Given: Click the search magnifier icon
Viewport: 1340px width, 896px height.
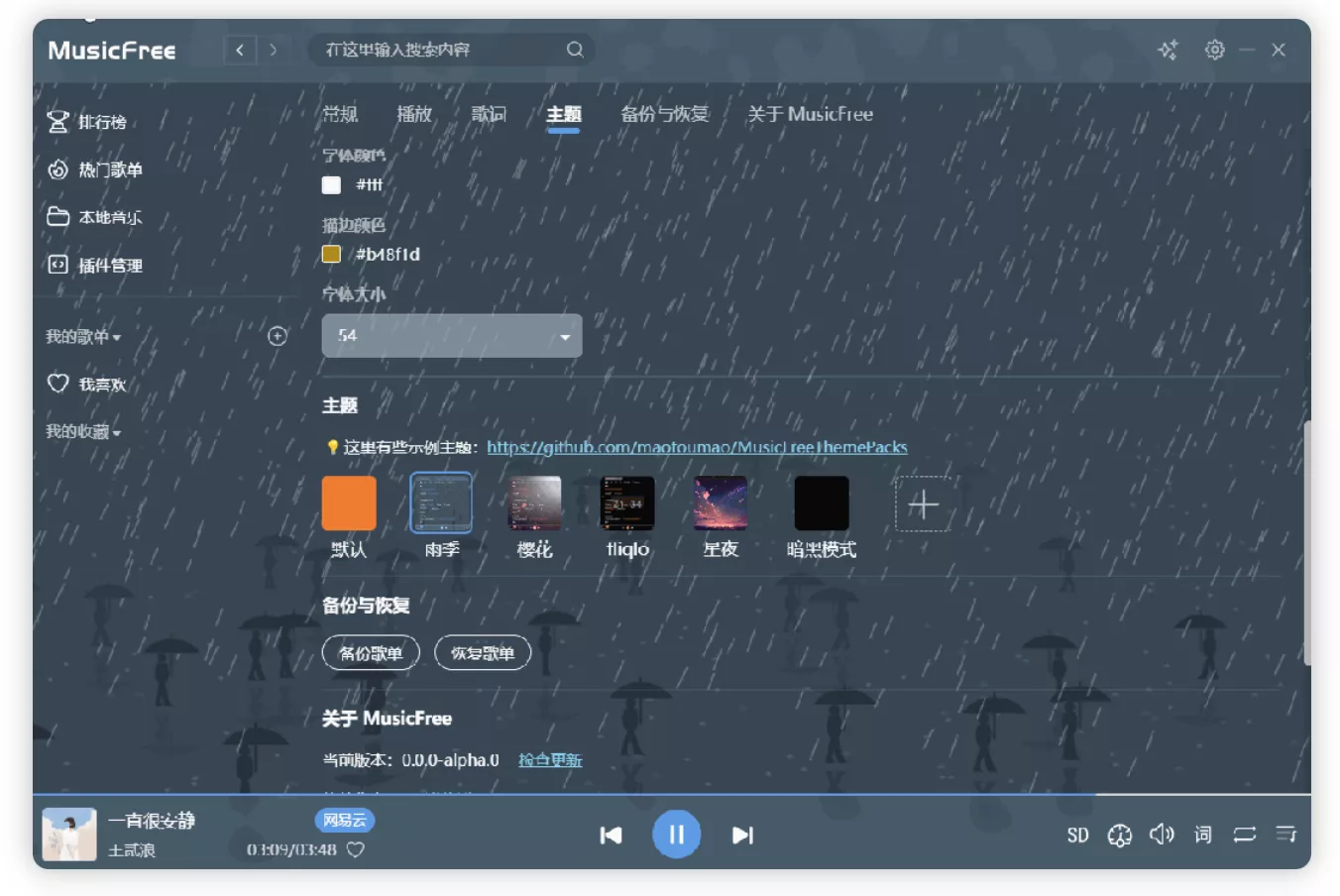Looking at the screenshot, I should tap(575, 50).
